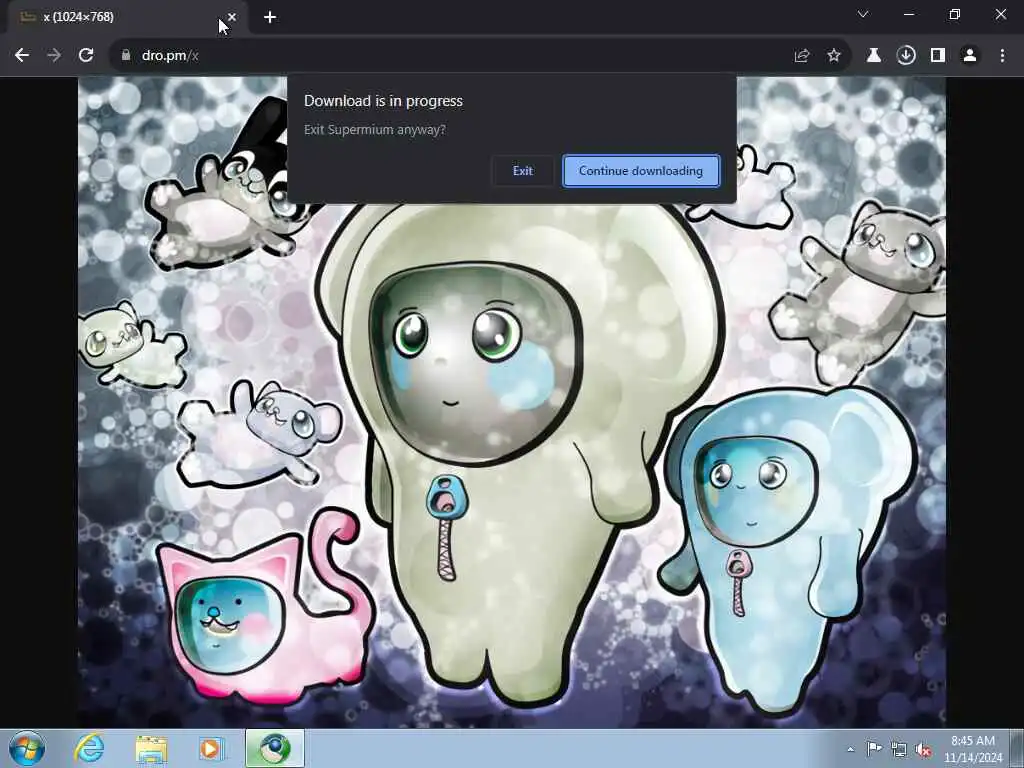Screen dimensions: 1024x768
Task: Click the muted volume tray icon
Action: pyautogui.click(x=923, y=750)
